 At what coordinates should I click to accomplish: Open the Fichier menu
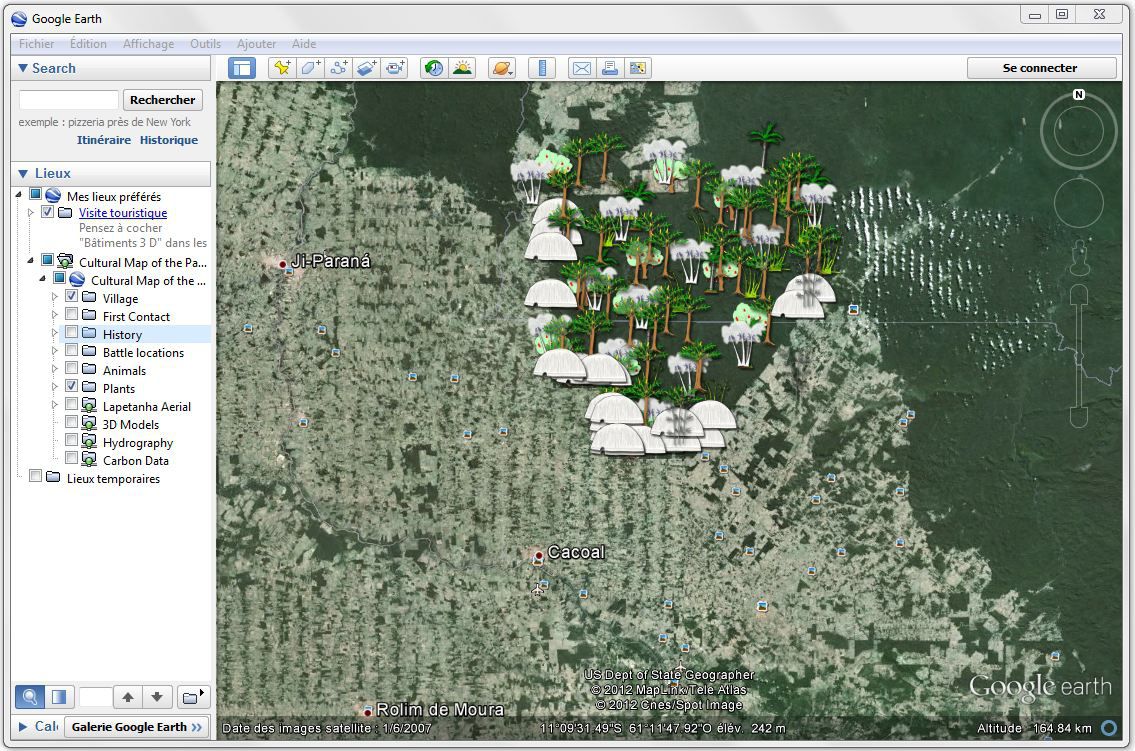point(36,43)
